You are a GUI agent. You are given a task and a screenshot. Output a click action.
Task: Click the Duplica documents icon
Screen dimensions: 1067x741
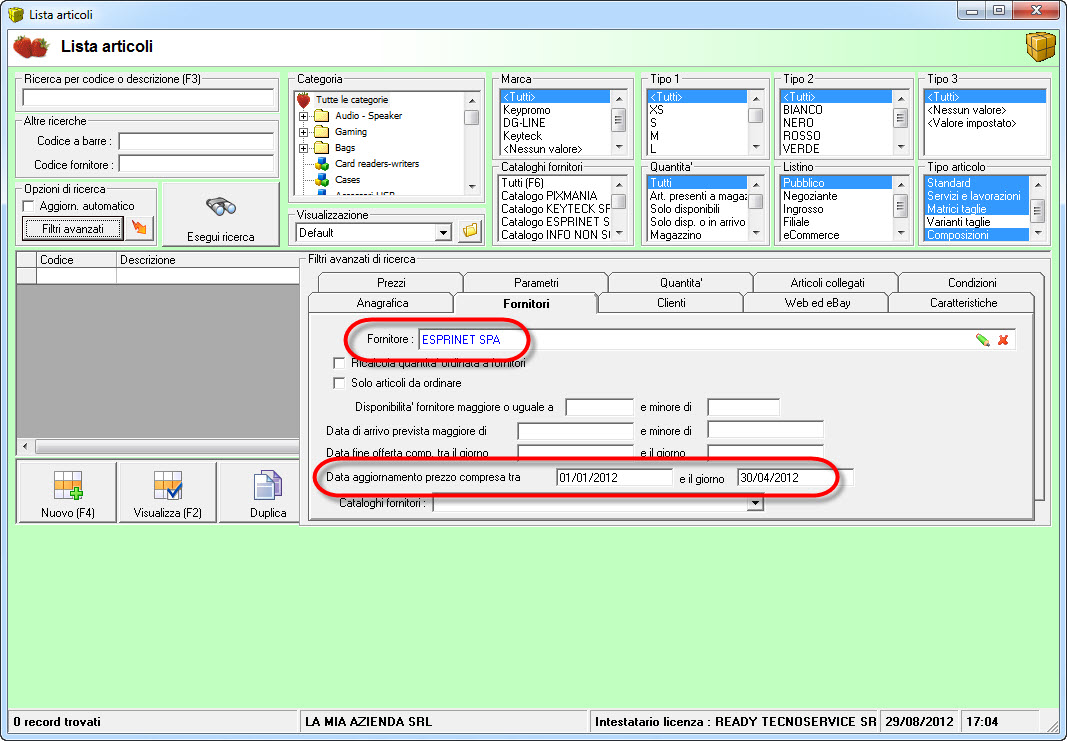pos(267,486)
